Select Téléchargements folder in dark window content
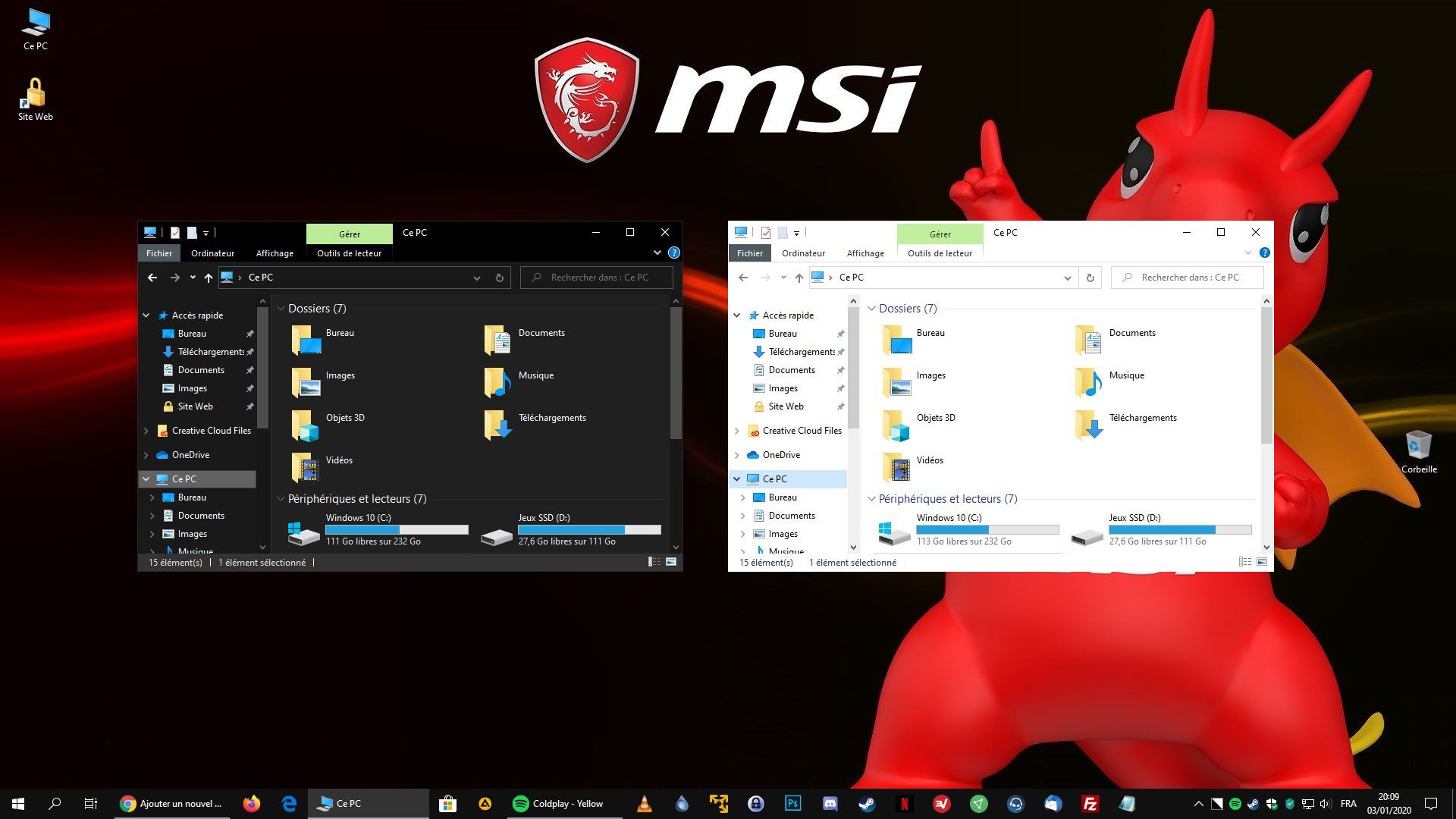The height and width of the screenshot is (819, 1456). coord(535,425)
